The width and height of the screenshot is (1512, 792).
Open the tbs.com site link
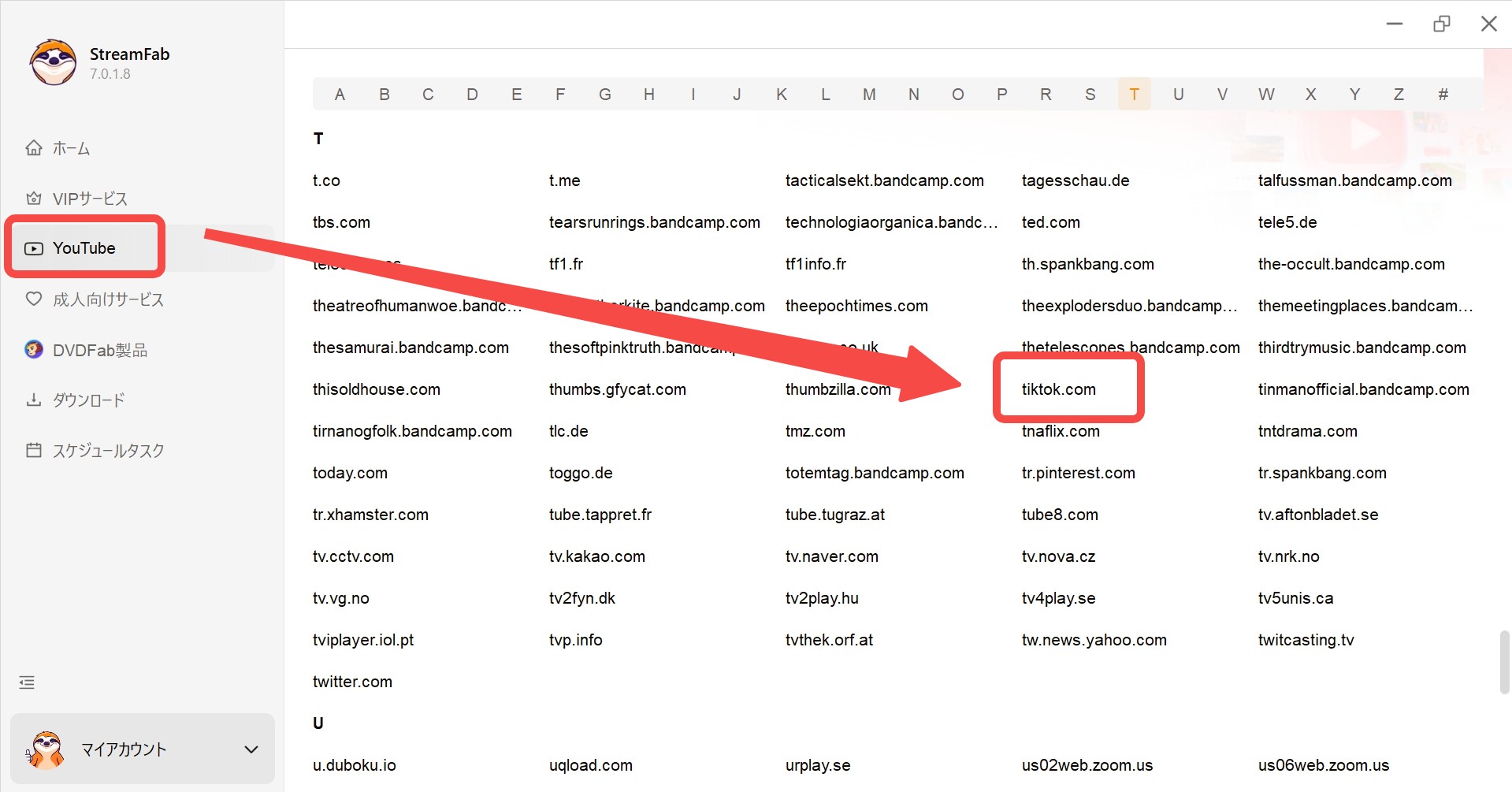(341, 222)
